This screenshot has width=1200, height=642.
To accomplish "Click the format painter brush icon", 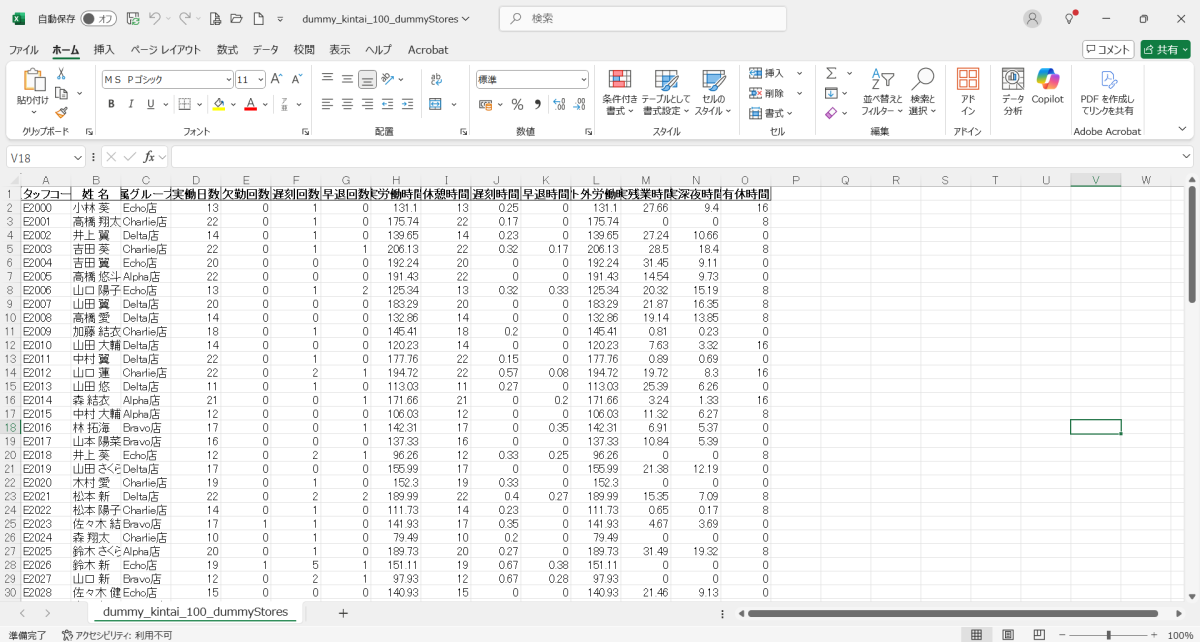I will tap(61, 112).
